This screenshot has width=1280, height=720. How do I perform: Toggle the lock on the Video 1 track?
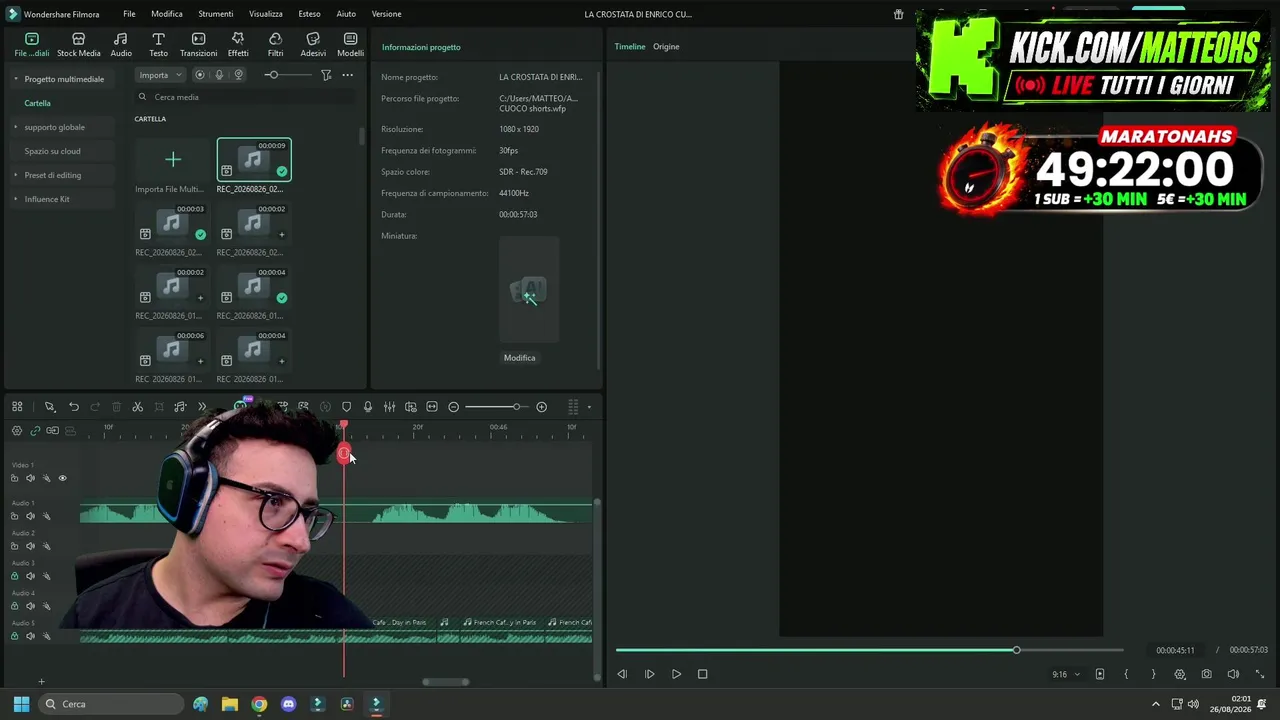(14, 478)
